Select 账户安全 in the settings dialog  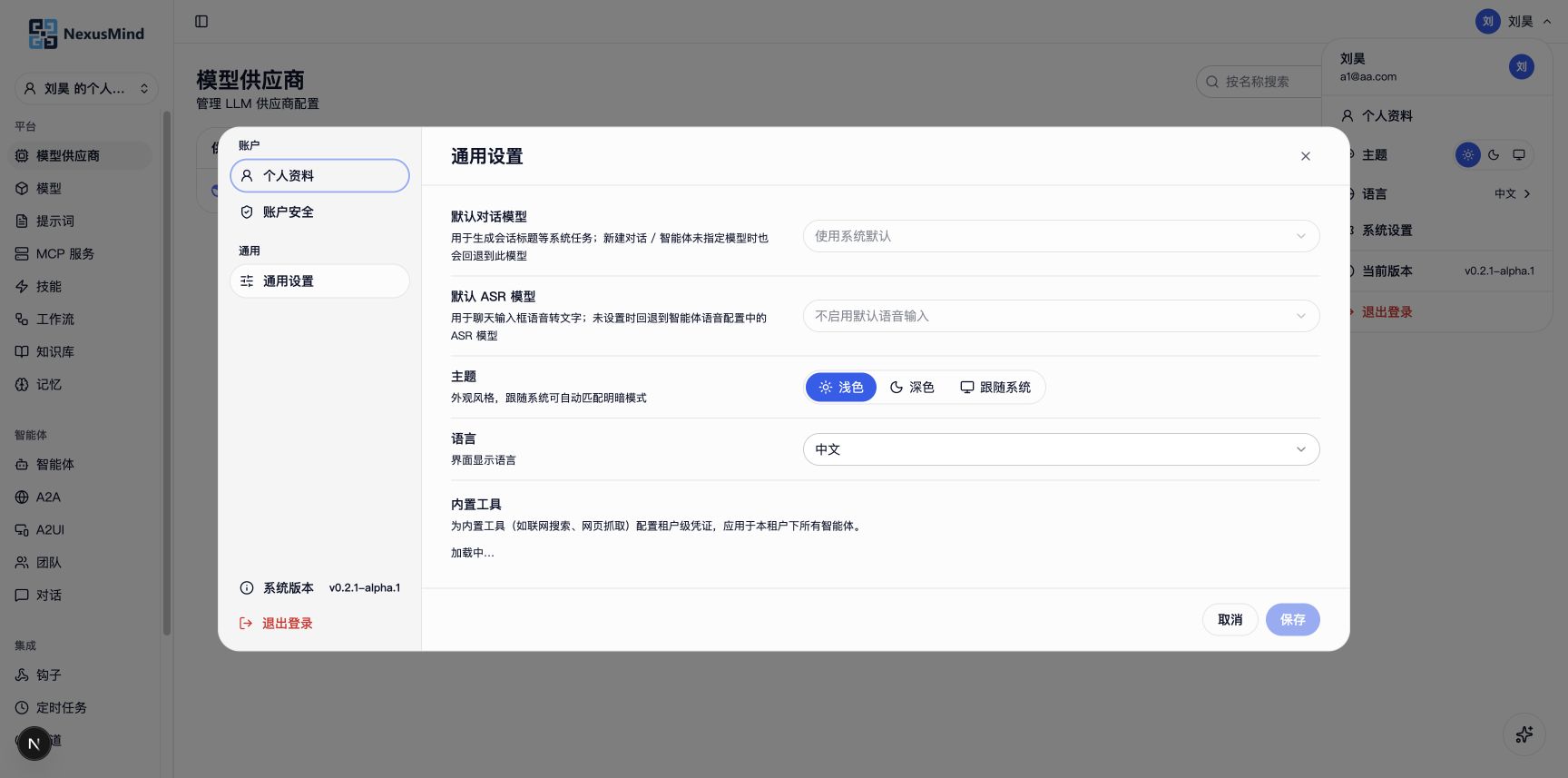[319, 212]
